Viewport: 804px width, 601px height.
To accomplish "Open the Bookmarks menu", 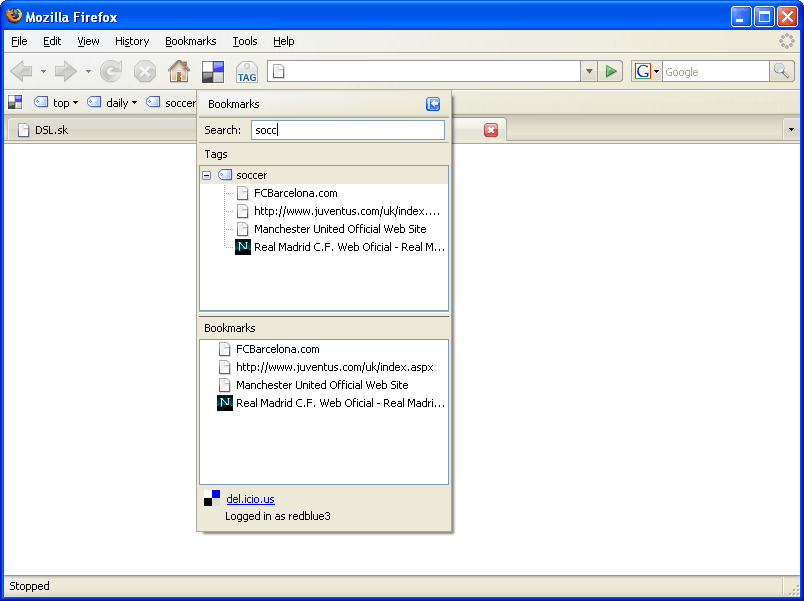I will coord(191,41).
